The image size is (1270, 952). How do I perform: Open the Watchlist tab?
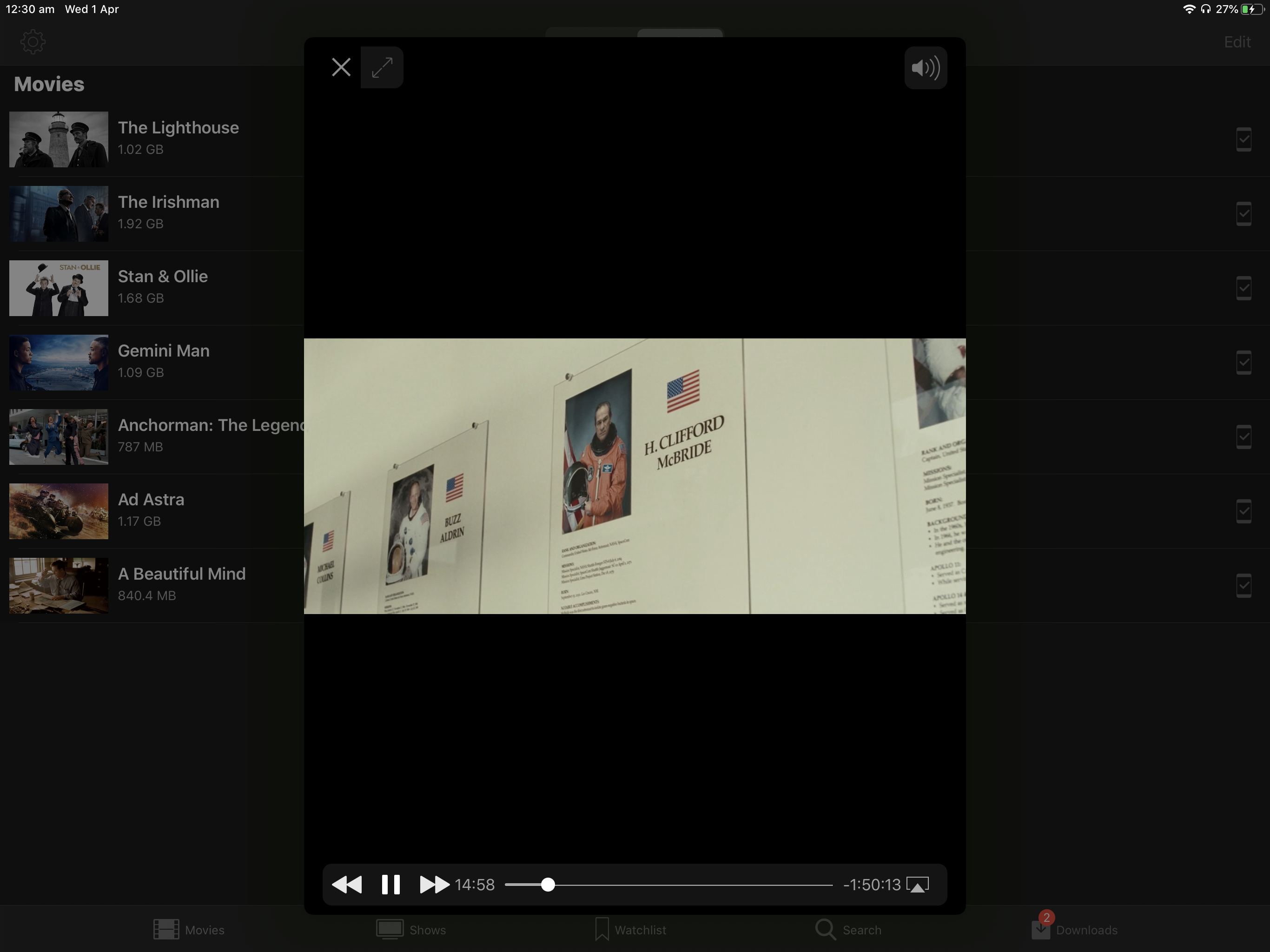630,930
